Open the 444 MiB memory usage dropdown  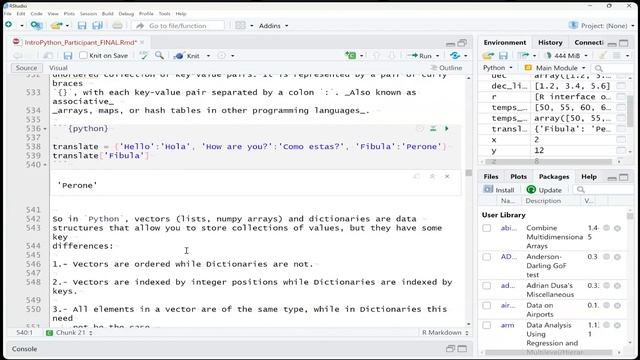coord(568,56)
